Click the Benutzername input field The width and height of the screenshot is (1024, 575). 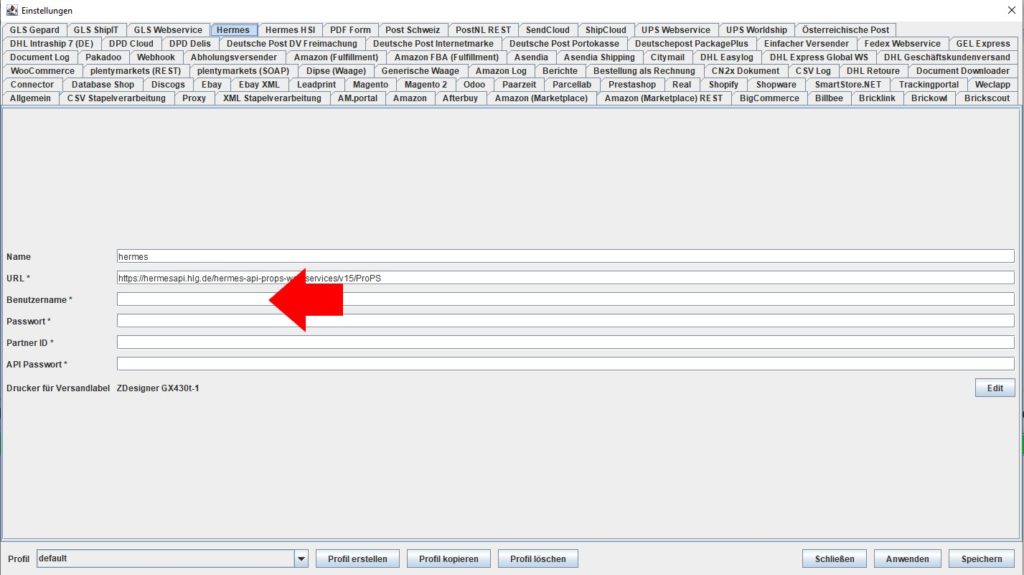point(566,299)
